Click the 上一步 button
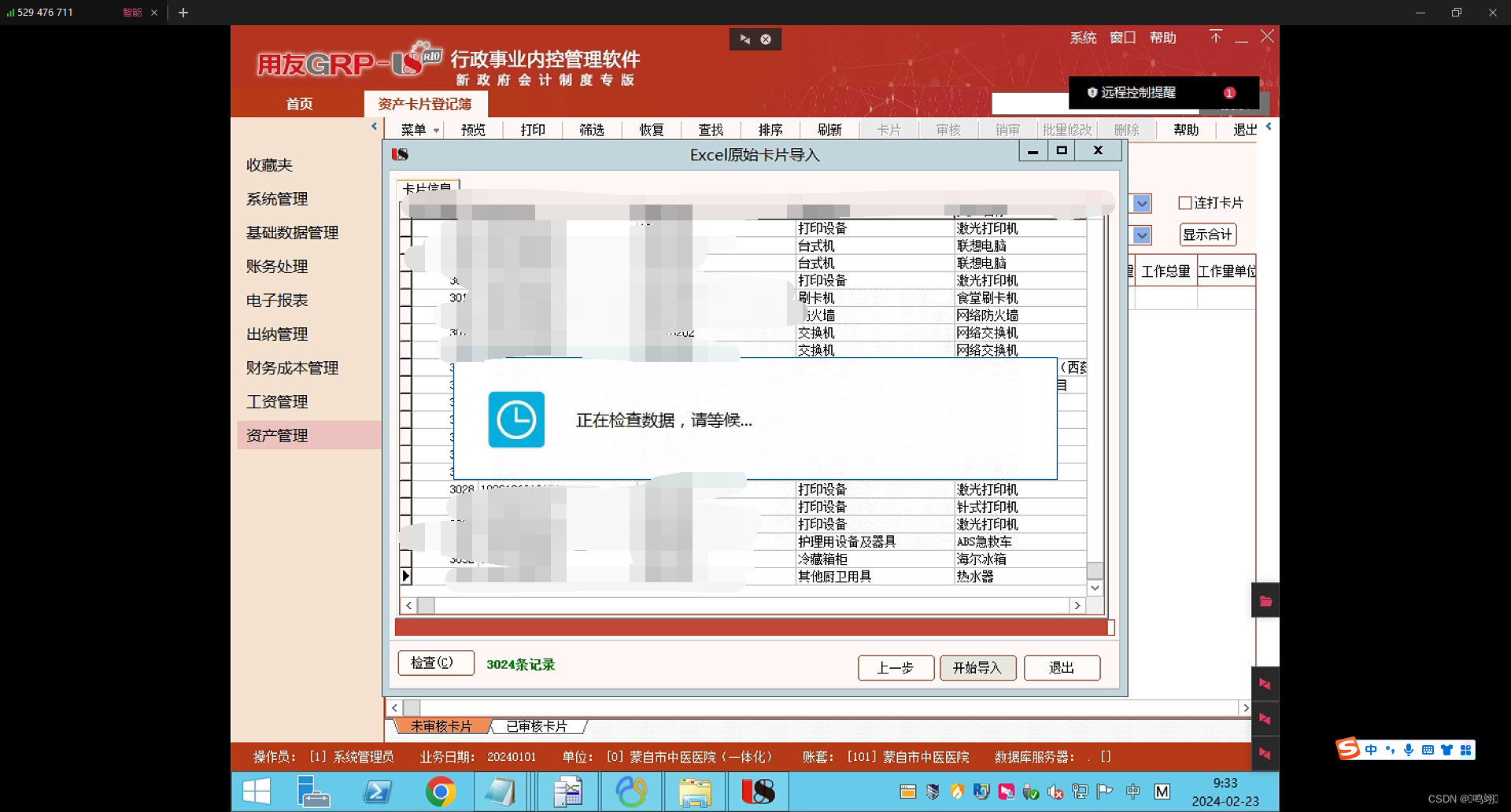 click(896, 668)
